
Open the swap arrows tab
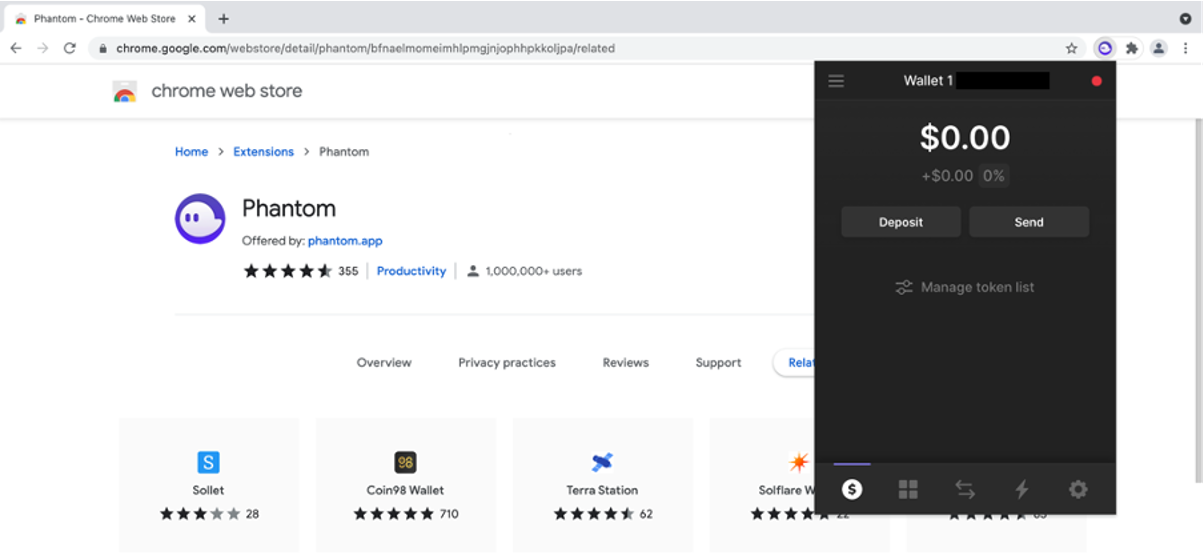tap(964, 489)
